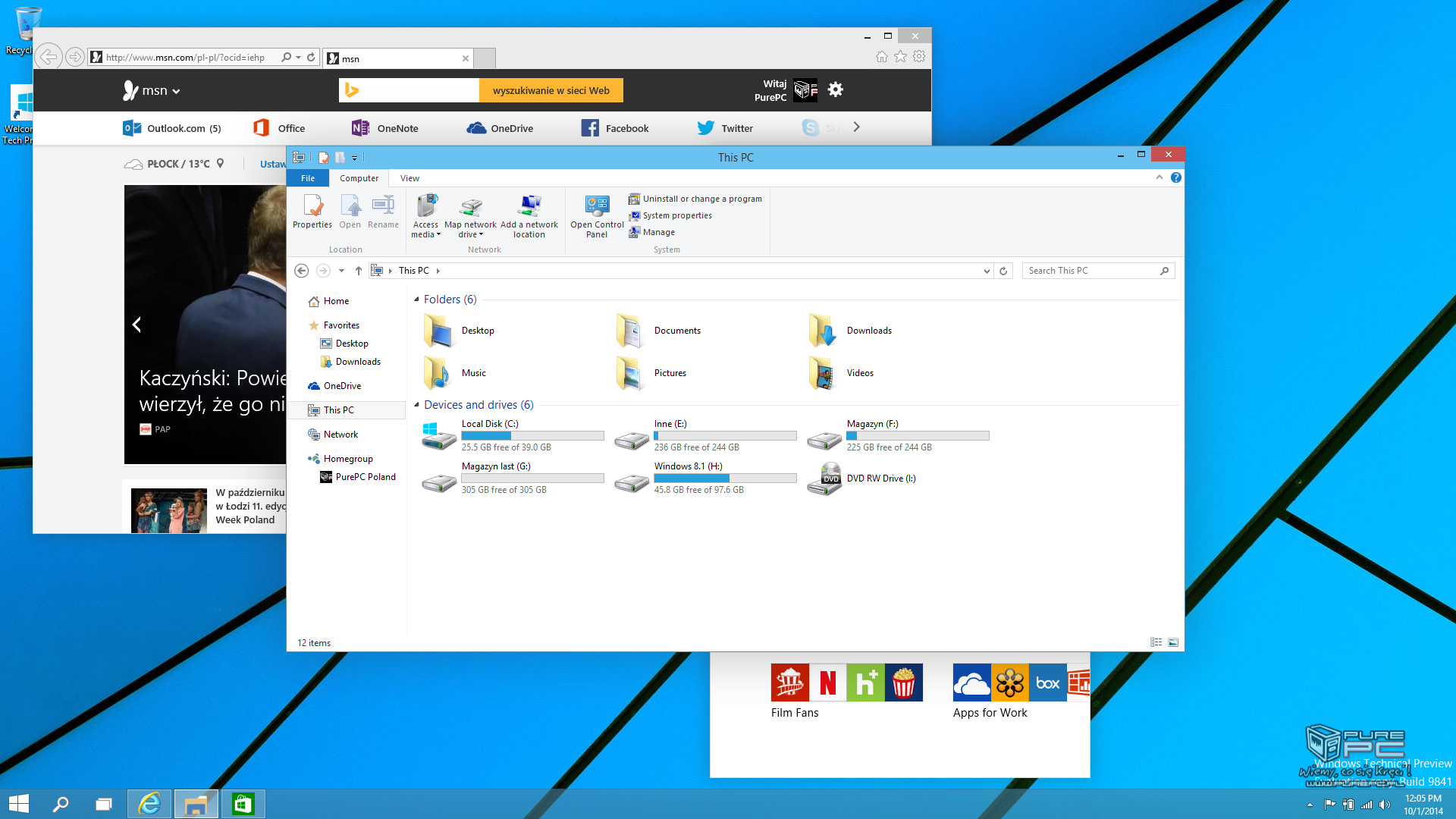The height and width of the screenshot is (819, 1456).
Task: Select PurePC Poland under Homegroup
Action: pyautogui.click(x=358, y=477)
